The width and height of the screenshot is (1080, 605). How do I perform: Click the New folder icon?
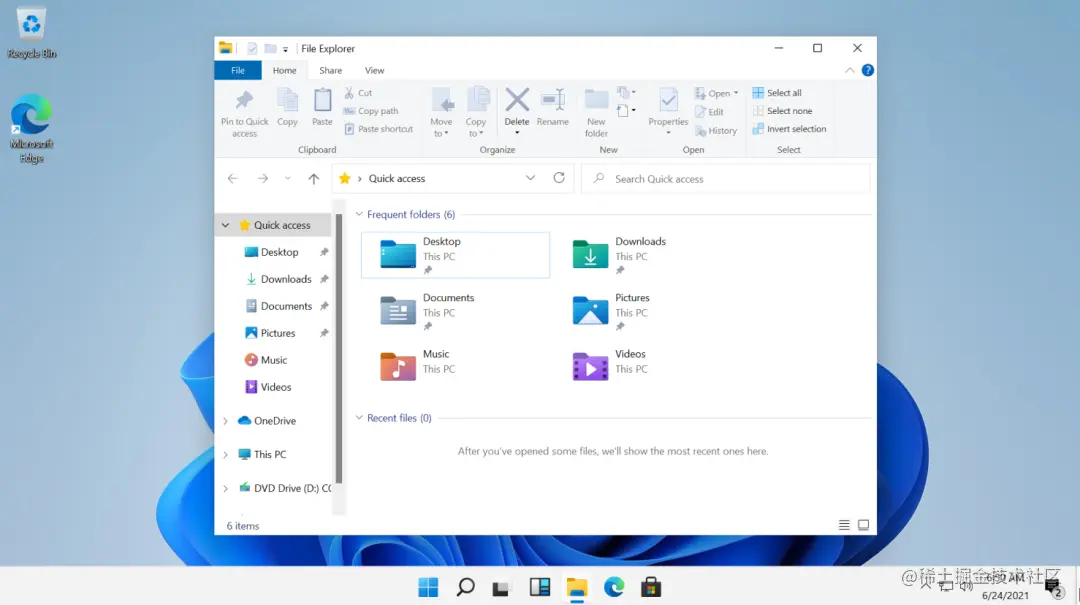point(596,100)
